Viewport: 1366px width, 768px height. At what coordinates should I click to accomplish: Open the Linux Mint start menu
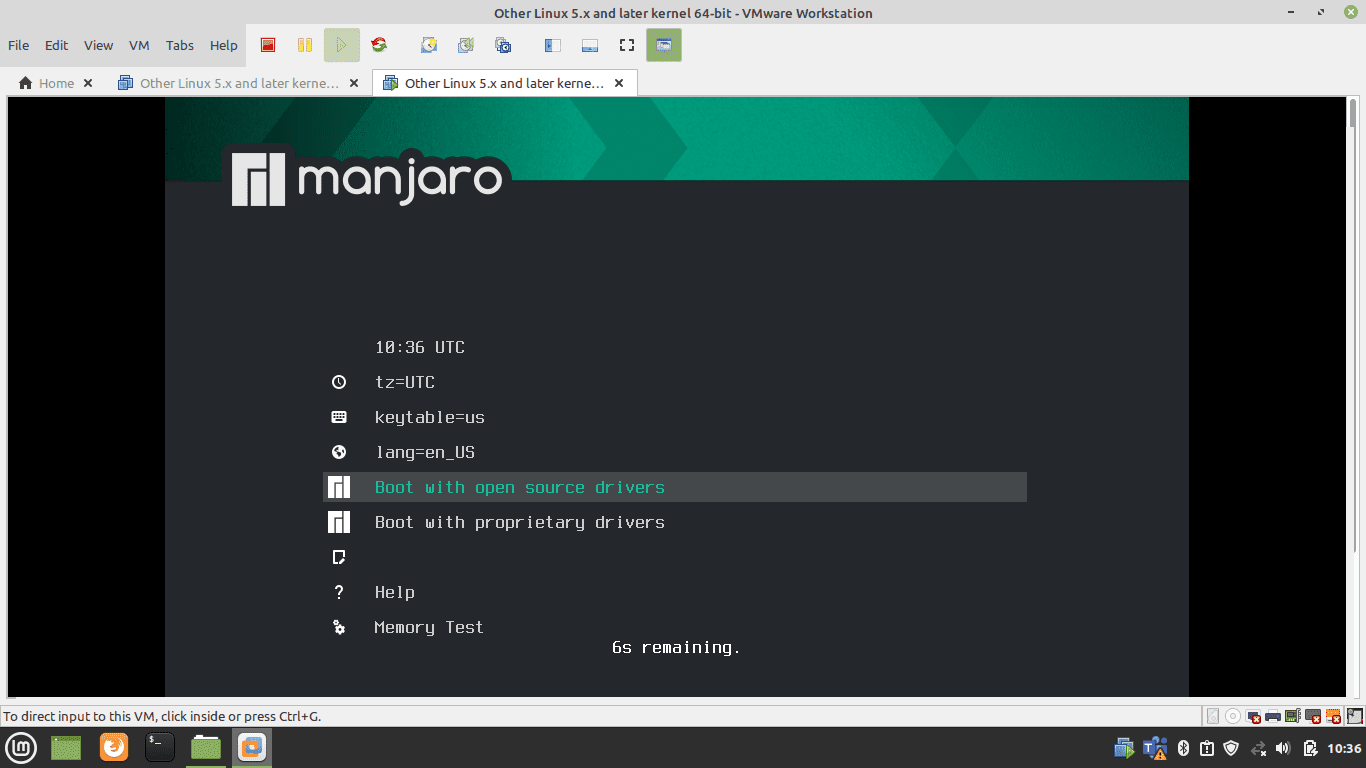(x=22, y=747)
